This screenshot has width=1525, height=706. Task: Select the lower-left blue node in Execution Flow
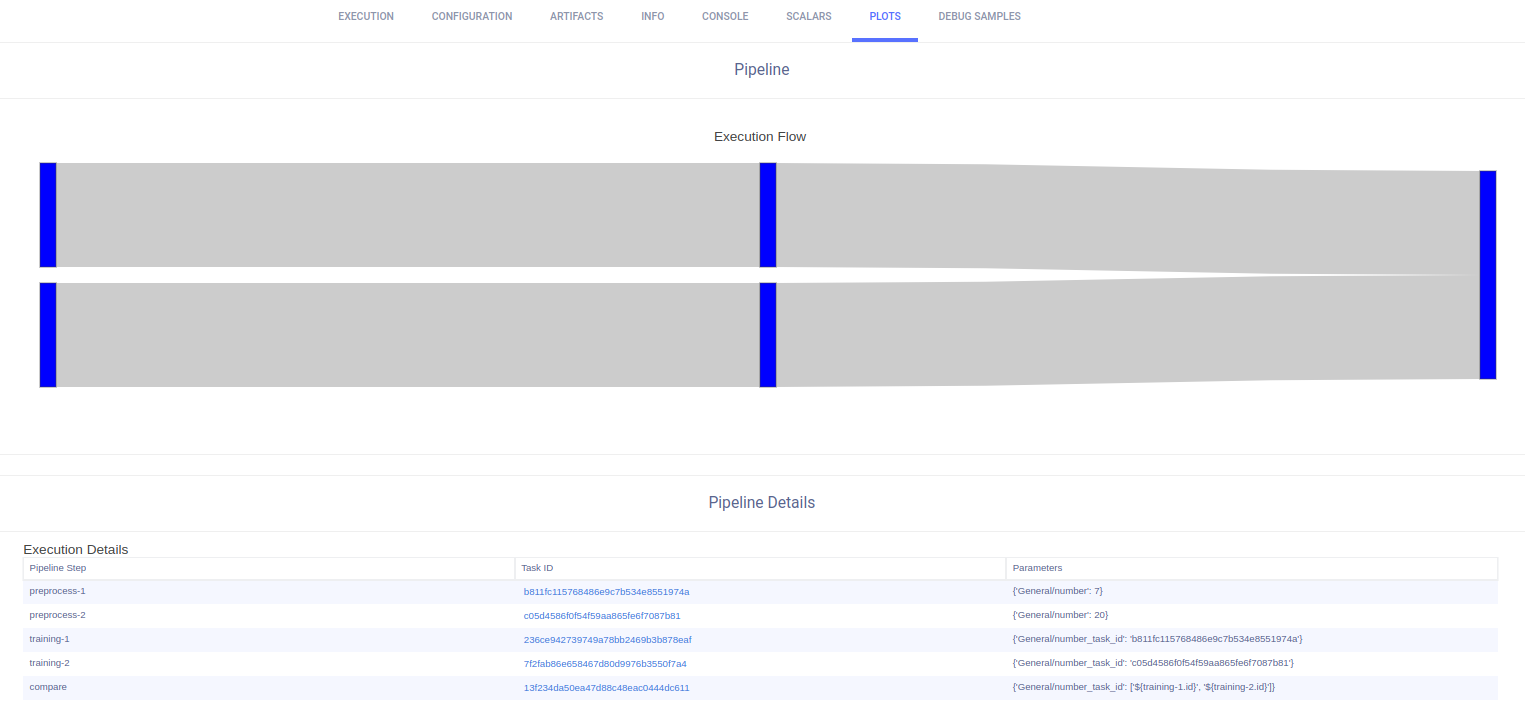[x=48, y=335]
